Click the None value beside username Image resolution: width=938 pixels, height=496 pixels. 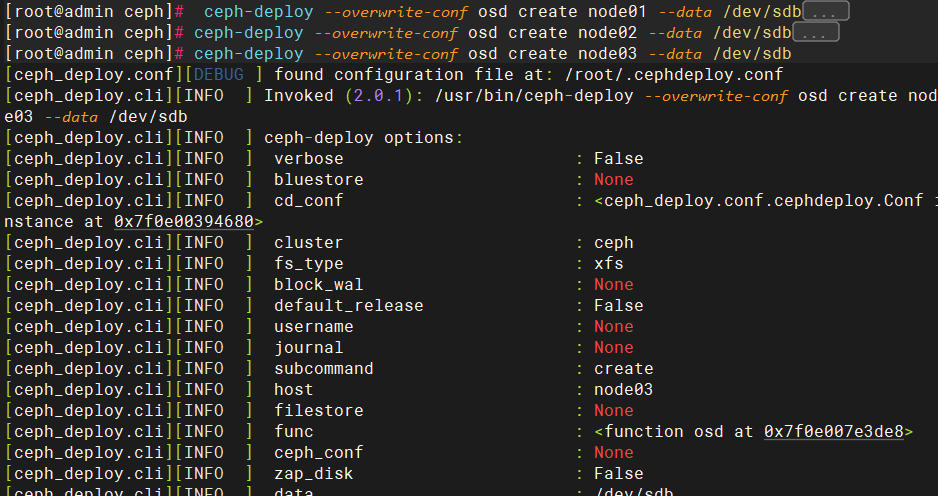click(x=614, y=326)
